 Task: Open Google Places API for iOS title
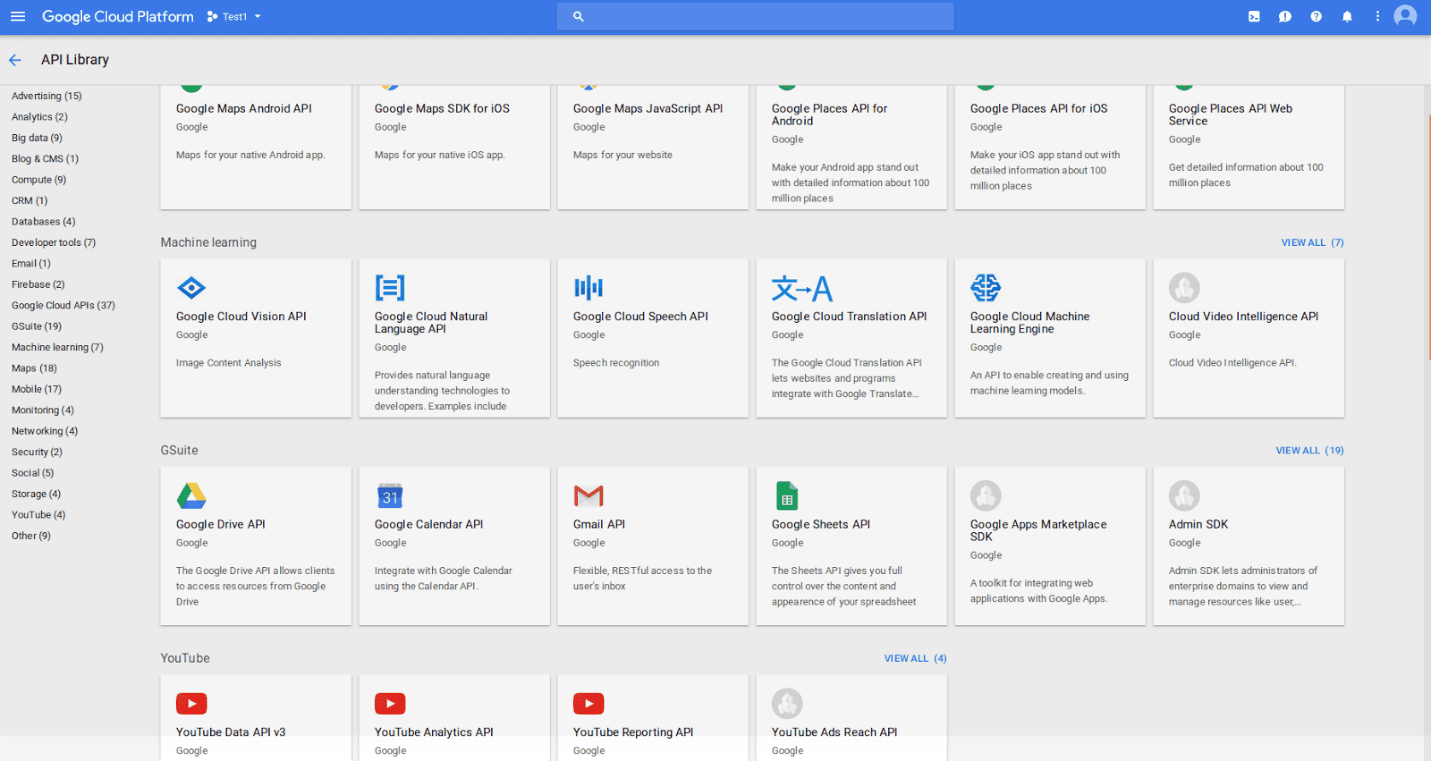tap(1039, 109)
